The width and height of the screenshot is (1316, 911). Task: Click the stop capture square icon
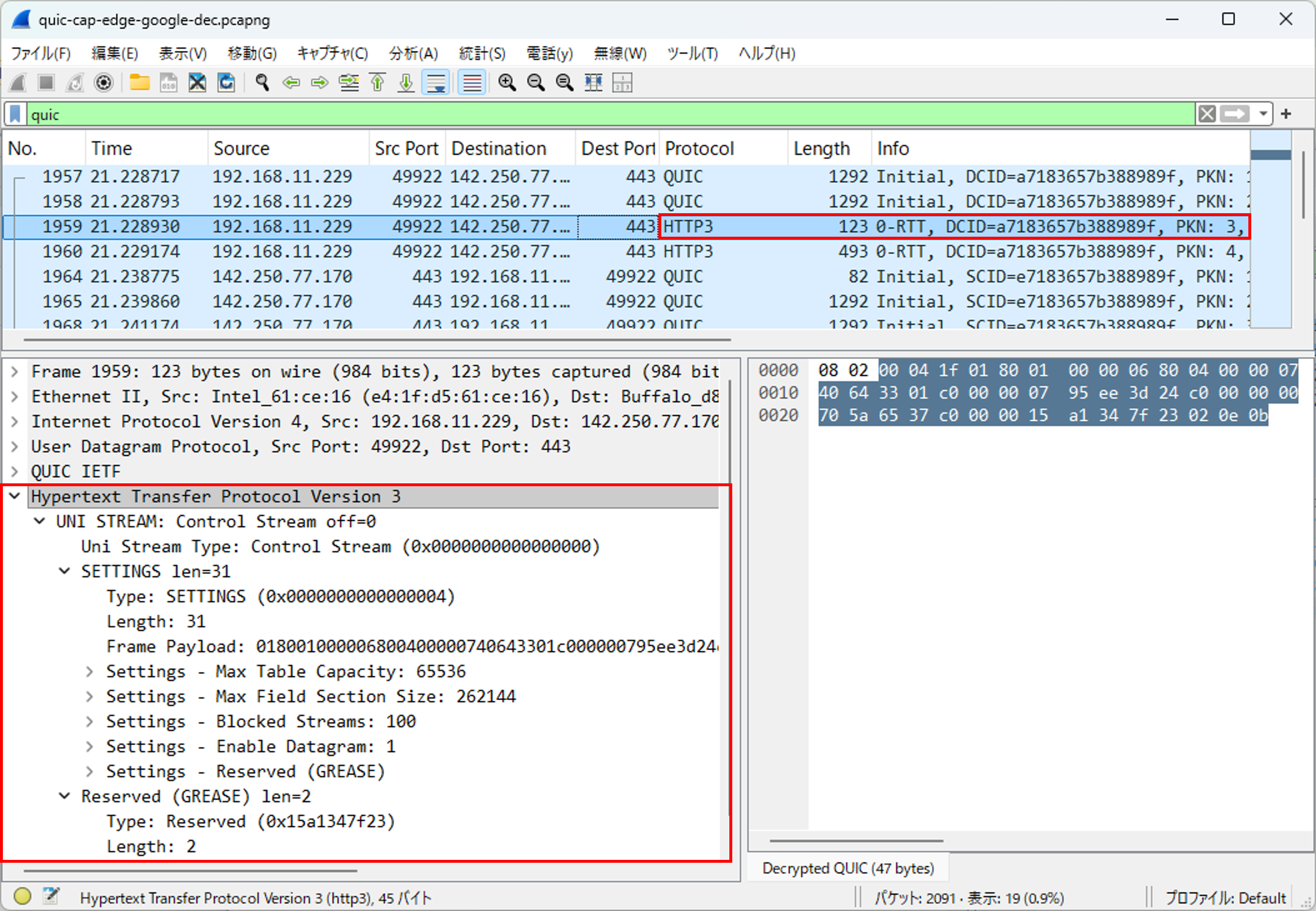(x=46, y=83)
